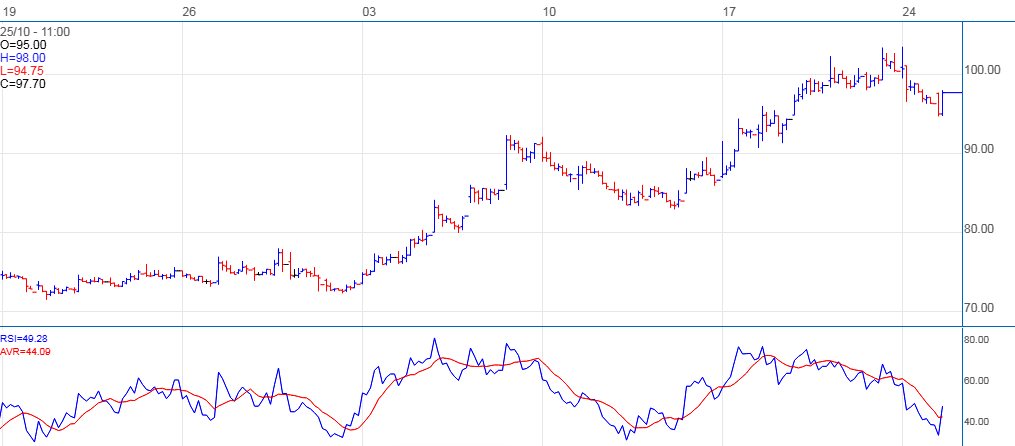This screenshot has width=1015, height=446.
Task: Click the 60.00 RSI scale label
Action: point(977,381)
